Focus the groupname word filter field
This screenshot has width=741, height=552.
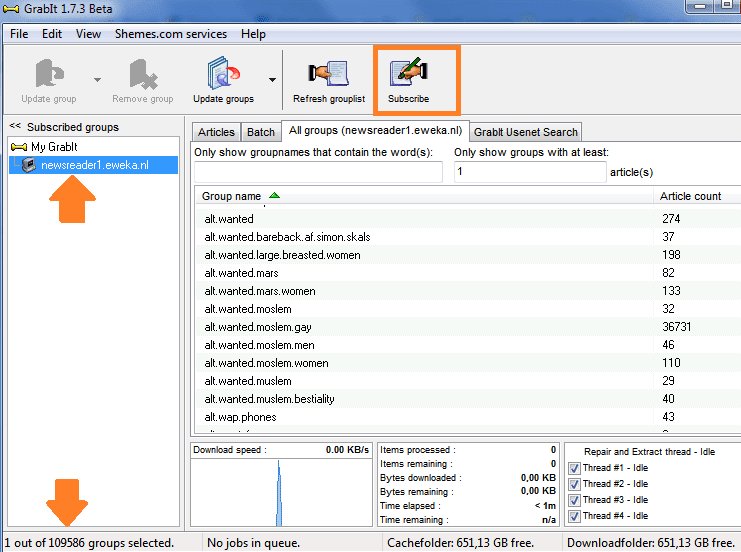coord(318,172)
